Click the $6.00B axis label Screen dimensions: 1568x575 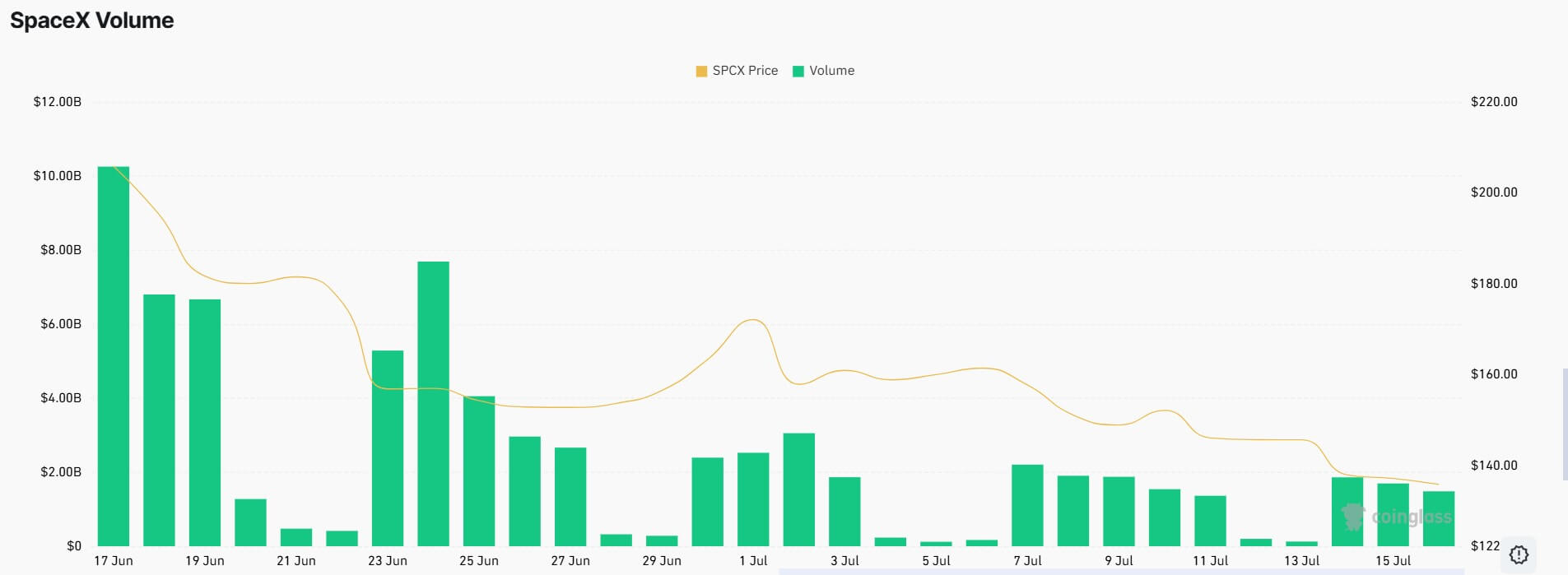pyautogui.click(x=61, y=324)
